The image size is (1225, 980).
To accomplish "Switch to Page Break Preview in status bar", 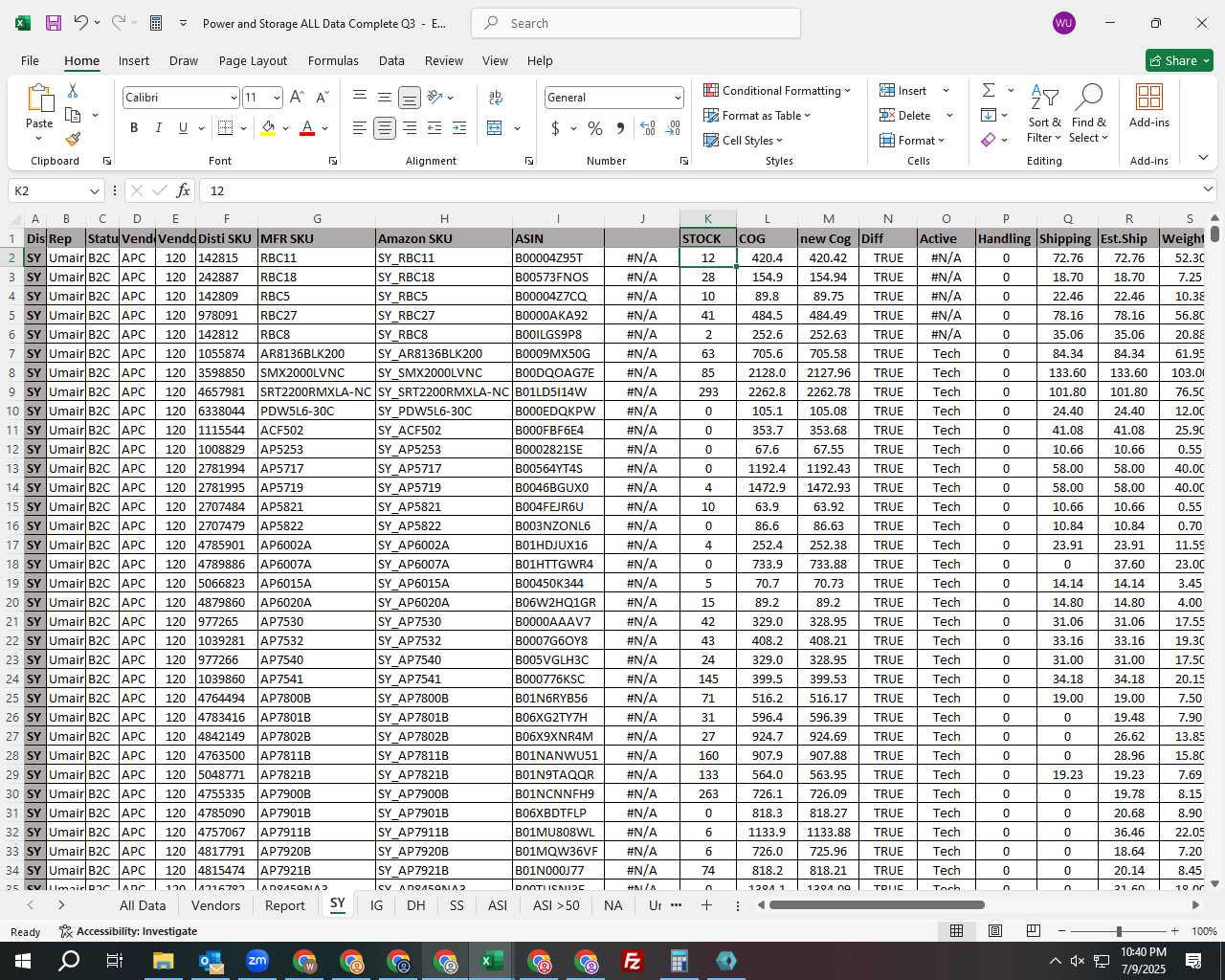I will point(1034,930).
